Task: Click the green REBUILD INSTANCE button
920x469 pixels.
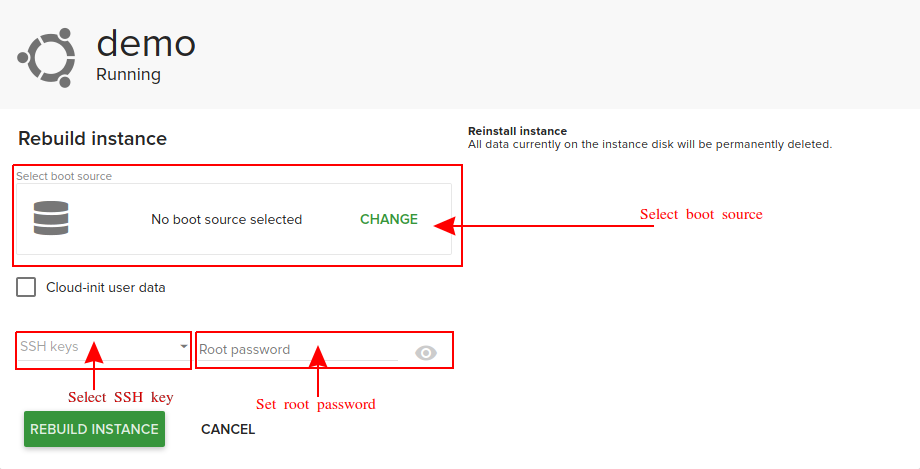Action: 94,429
